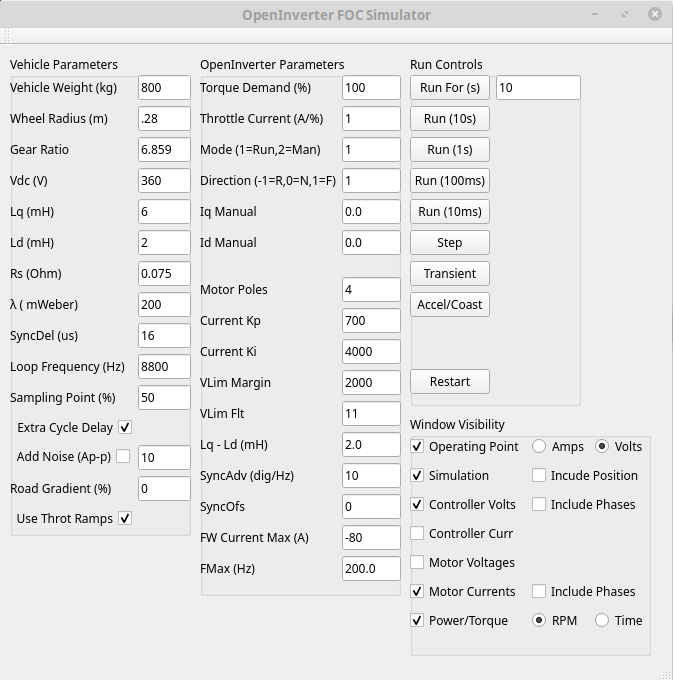Image resolution: width=673 pixels, height=680 pixels.
Task: Click the Run (1s) button
Action: point(450,150)
